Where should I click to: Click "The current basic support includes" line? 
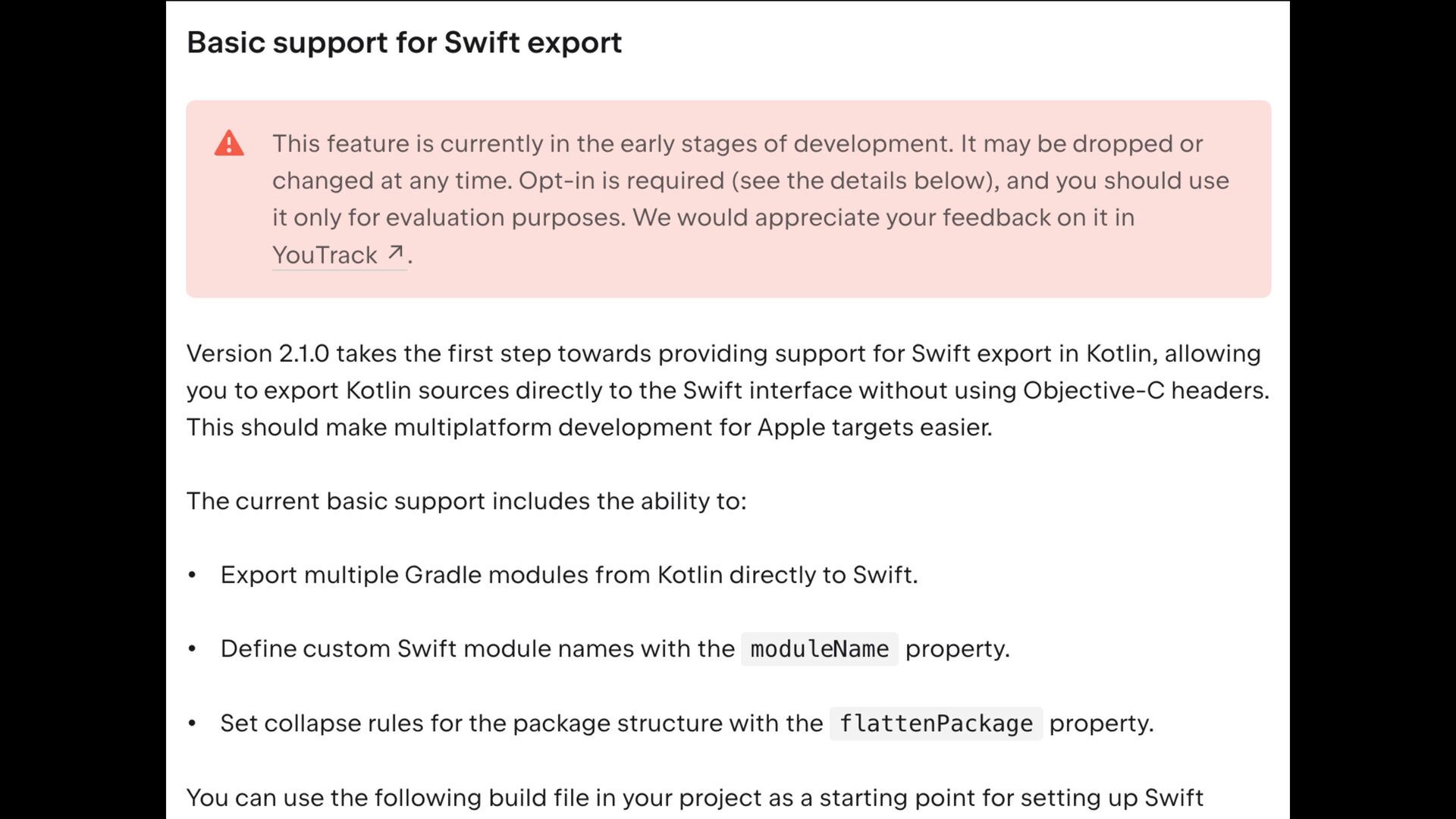tap(466, 501)
